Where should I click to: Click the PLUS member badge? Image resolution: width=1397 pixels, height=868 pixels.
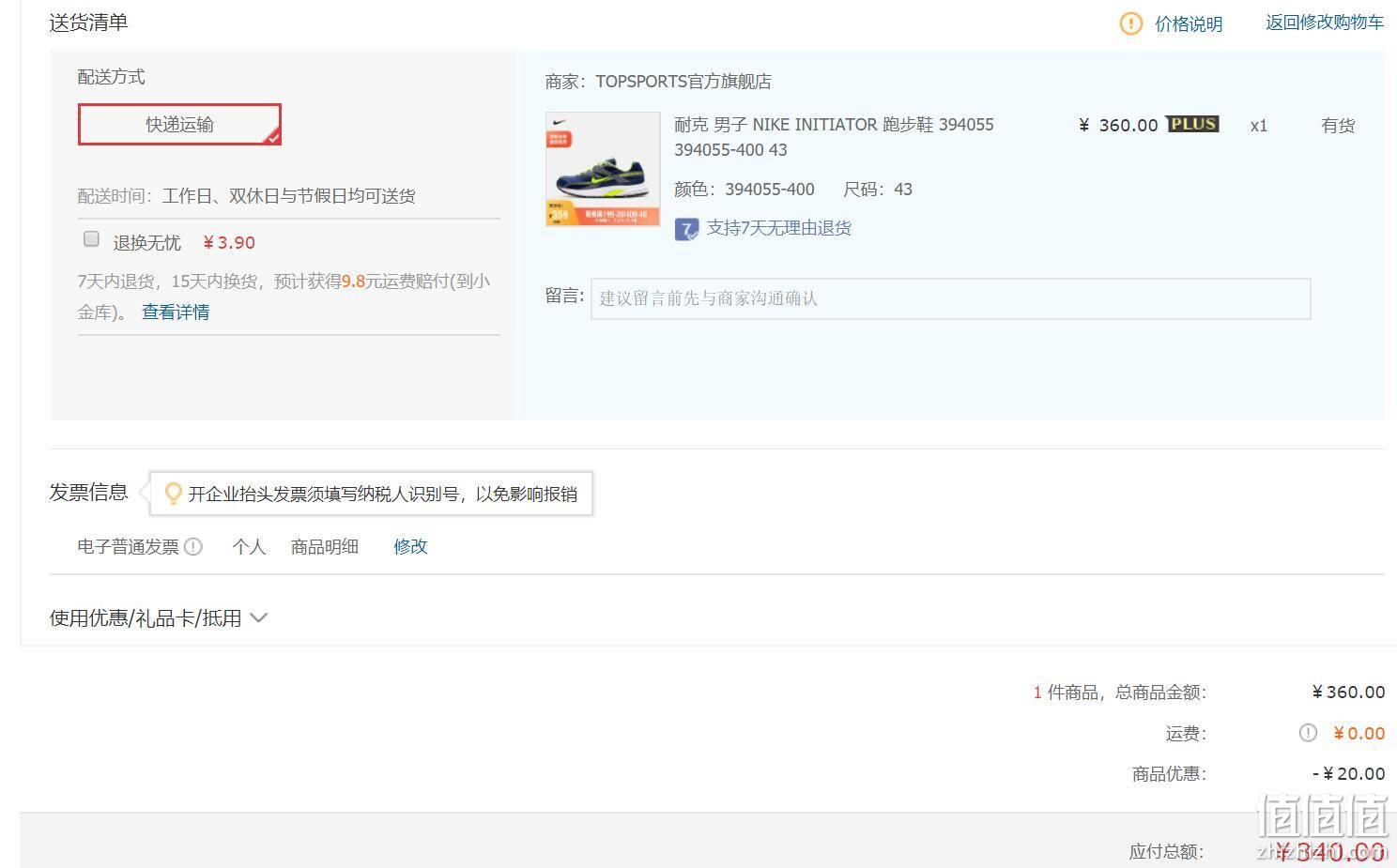pos(1192,124)
